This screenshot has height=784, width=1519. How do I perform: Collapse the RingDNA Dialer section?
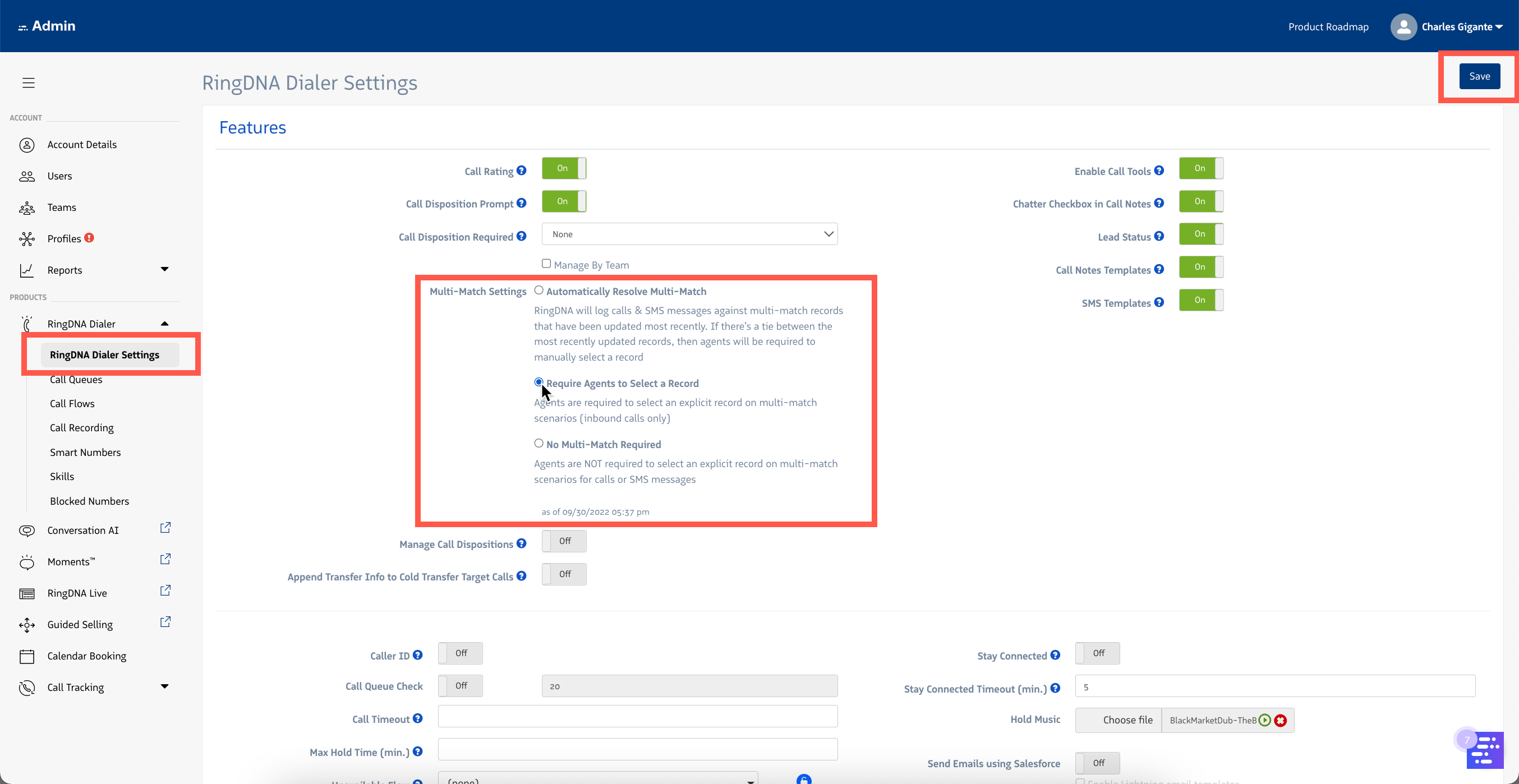[x=164, y=324]
